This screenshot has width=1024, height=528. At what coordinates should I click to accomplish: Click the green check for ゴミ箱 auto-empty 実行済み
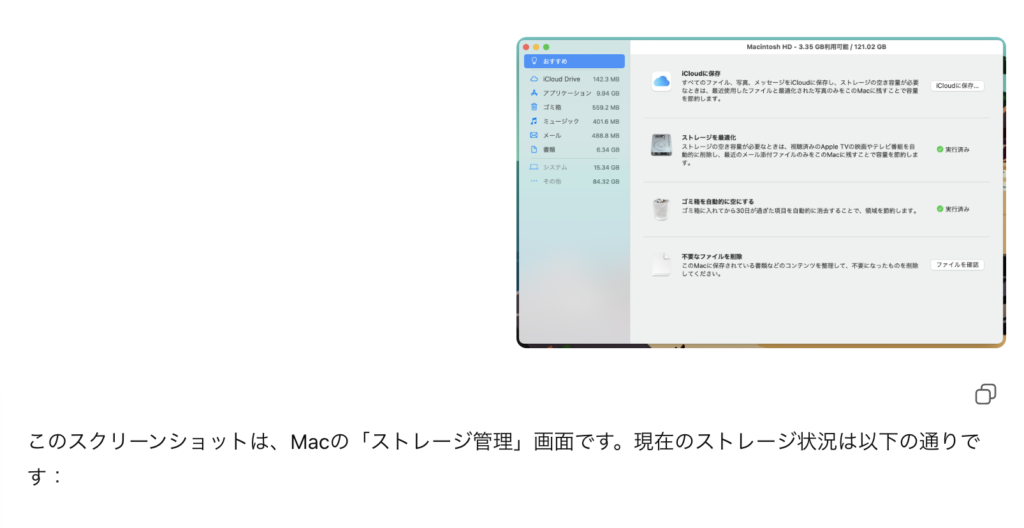(940, 209)
